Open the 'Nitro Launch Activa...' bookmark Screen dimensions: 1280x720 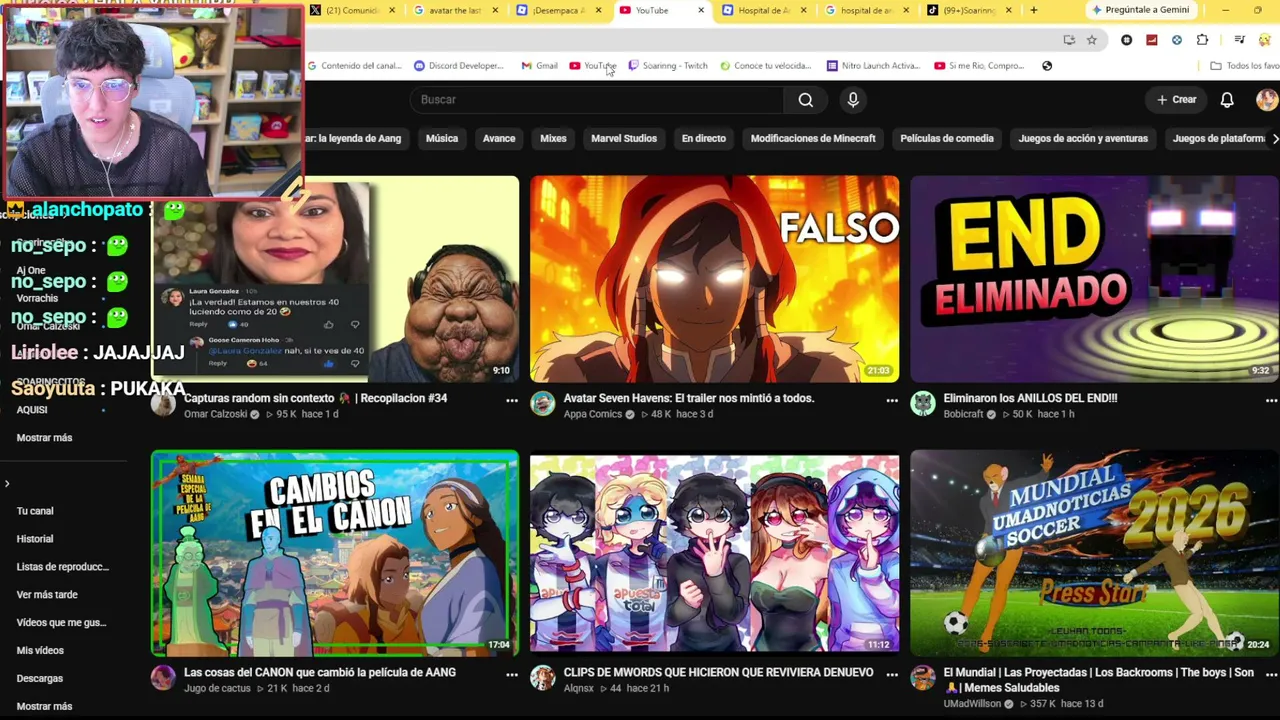pyautogui.click(x=873, y=66)
